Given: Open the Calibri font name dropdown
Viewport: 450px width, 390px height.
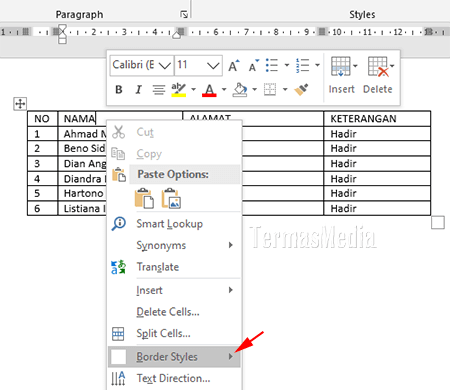Looking at the screenshot, I should coord(165,65).
